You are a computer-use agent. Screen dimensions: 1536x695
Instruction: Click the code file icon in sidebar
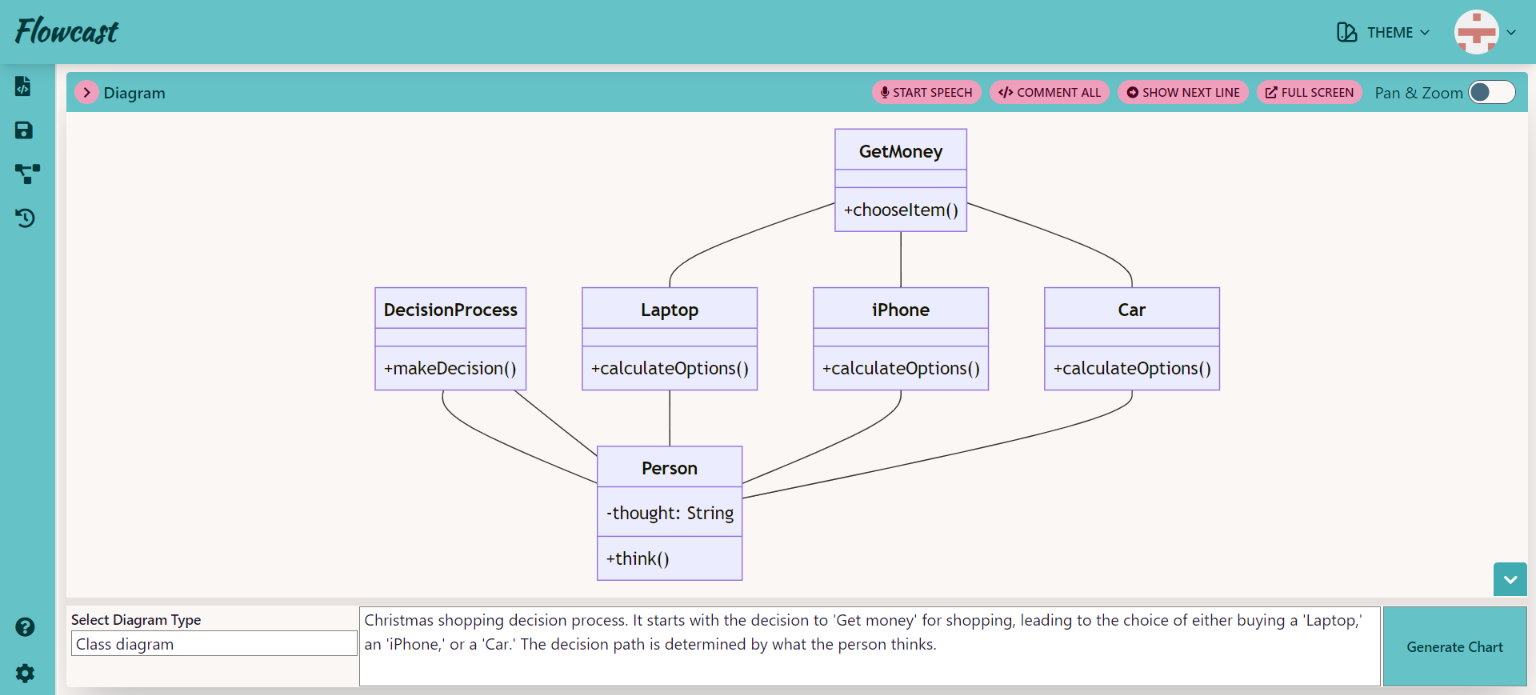(x=23, y=87)
